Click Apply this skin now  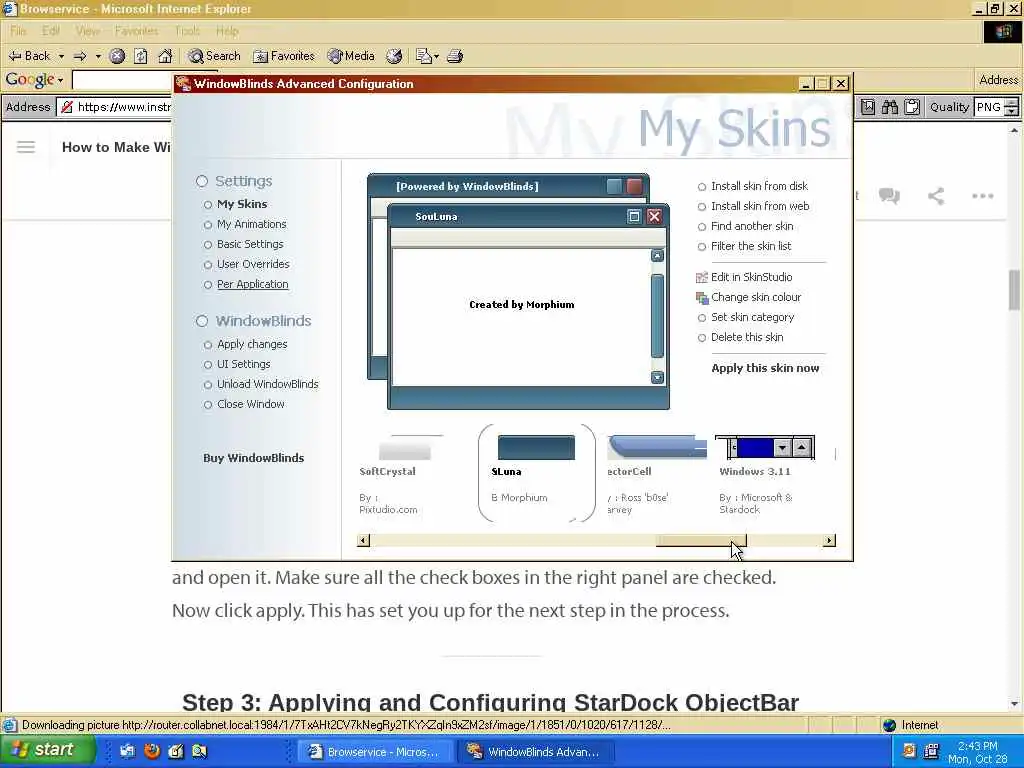[765, 368]
